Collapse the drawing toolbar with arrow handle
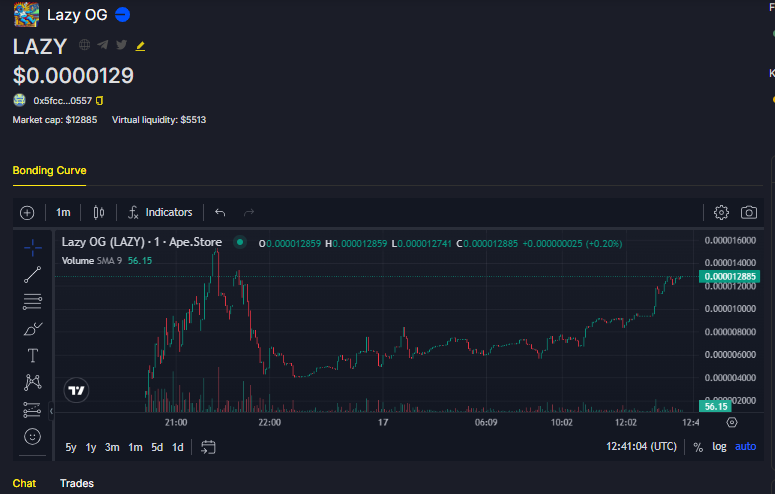Screen dimensions: 775x494 point(51,411)
